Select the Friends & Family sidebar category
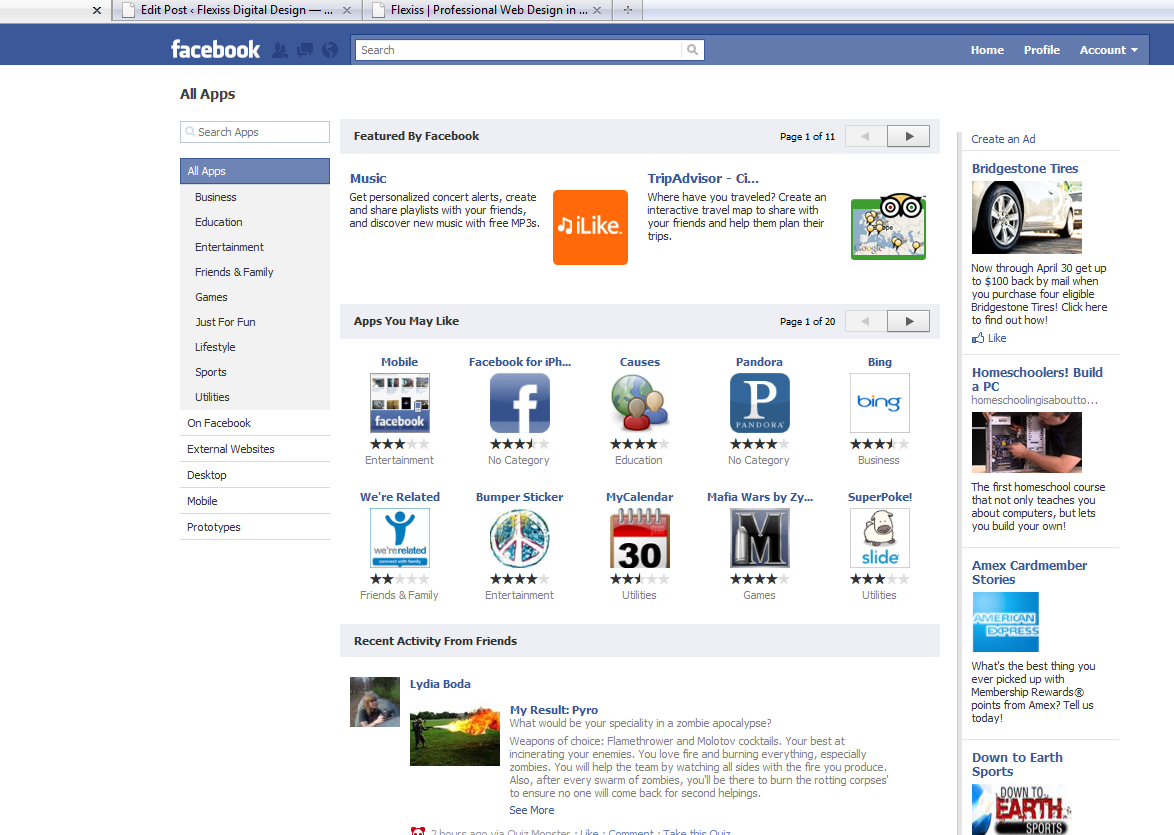Viewport: 1174px width, 835px height. pos(234,272)
